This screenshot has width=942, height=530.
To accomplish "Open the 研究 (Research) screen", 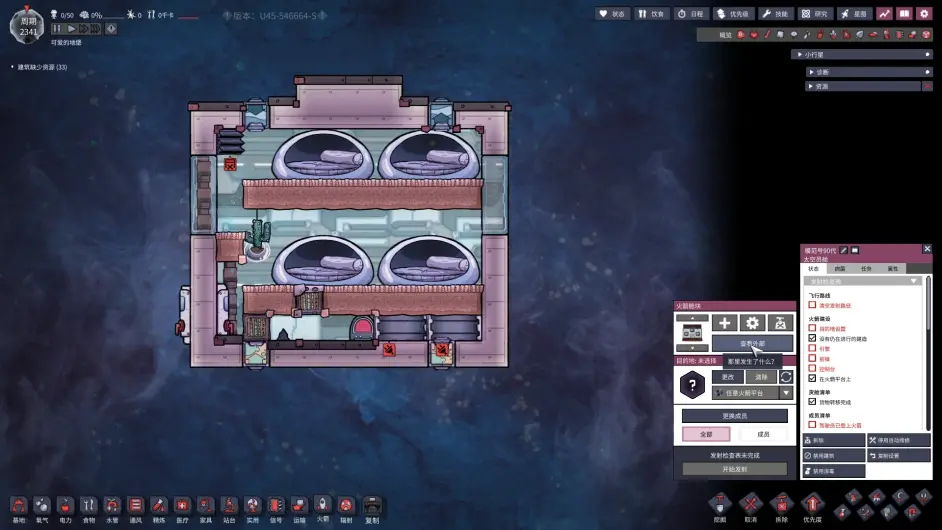I will [x=817, y=14].
